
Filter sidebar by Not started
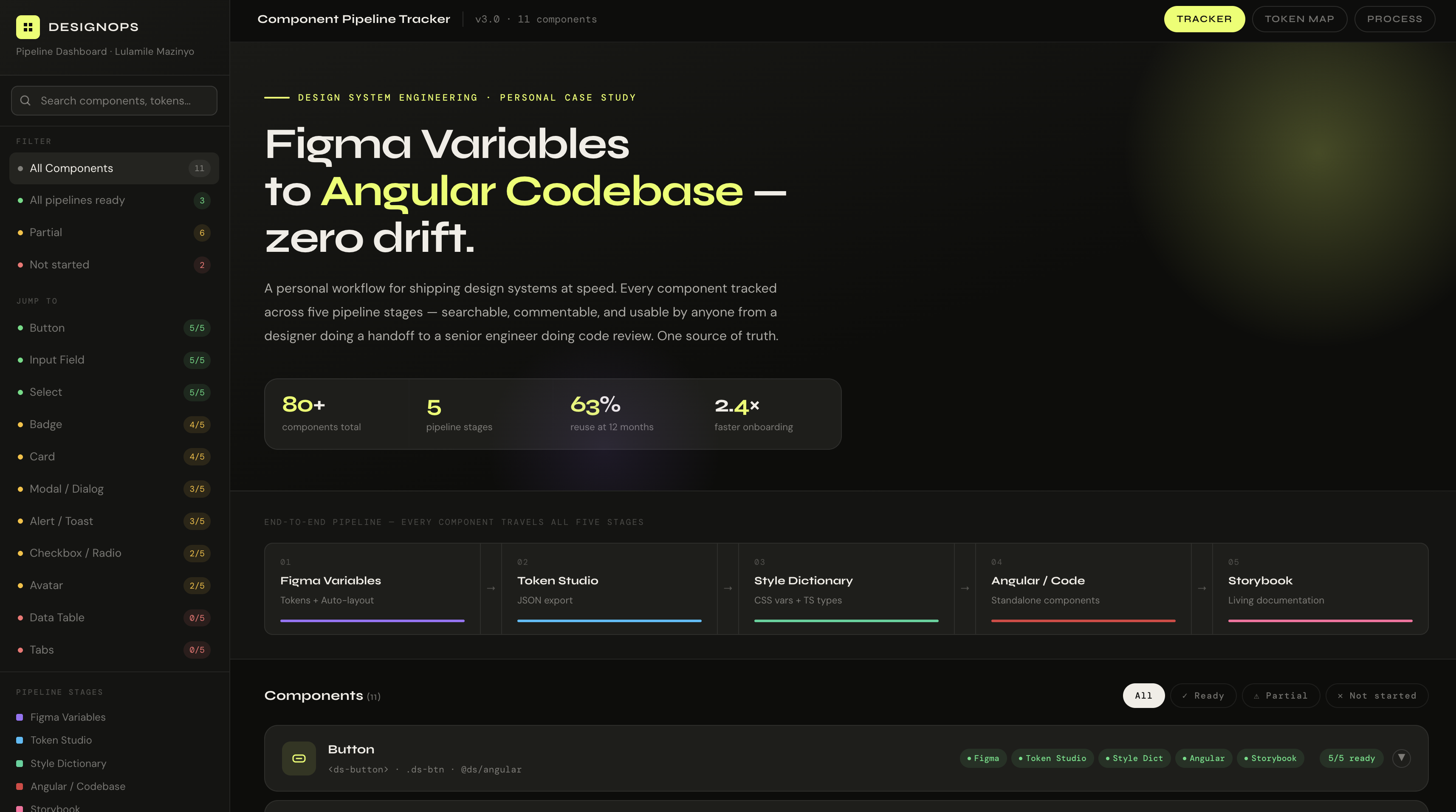[114, 265]
